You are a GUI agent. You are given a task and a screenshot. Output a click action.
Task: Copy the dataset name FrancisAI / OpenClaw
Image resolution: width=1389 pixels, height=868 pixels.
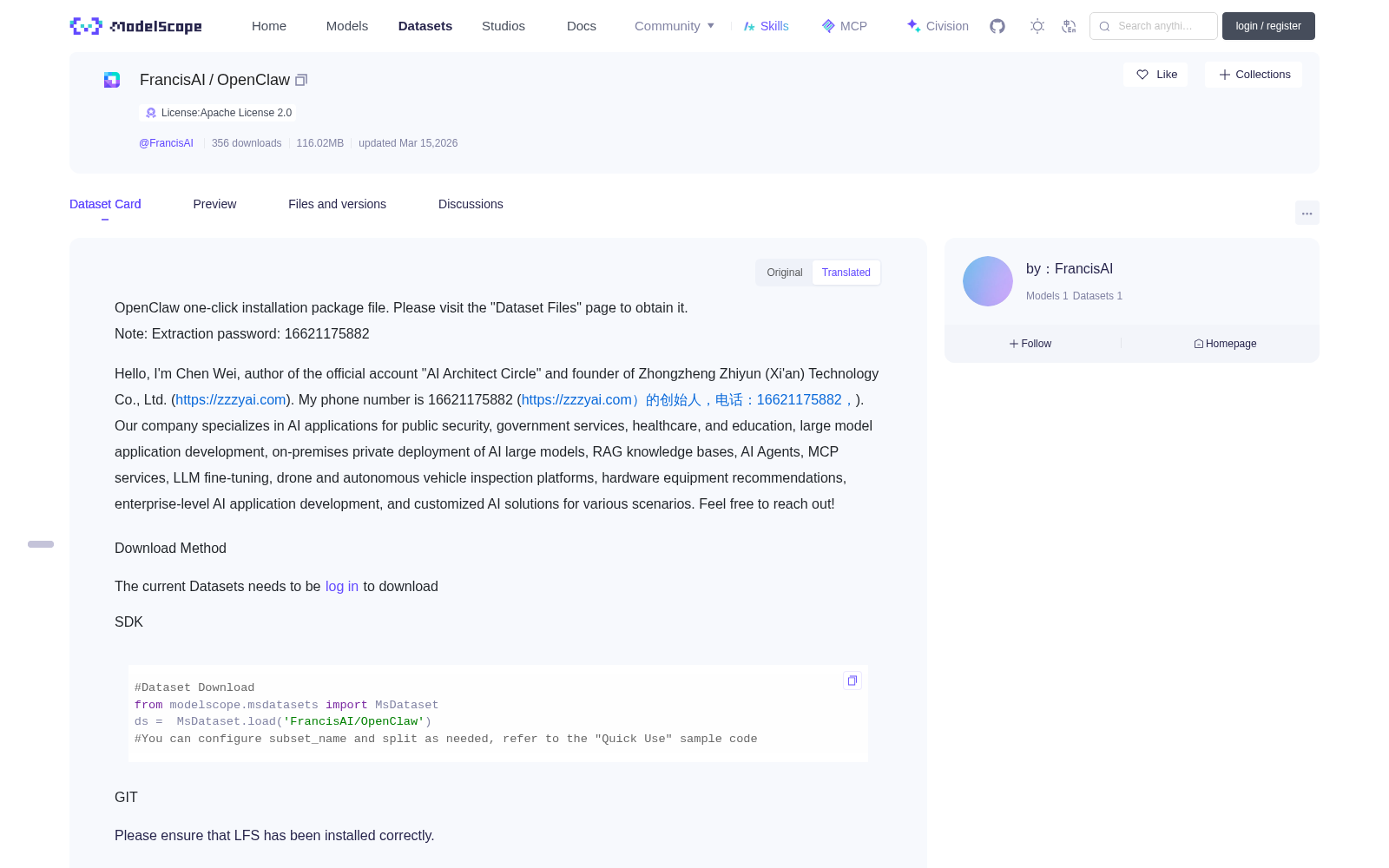pos(301,80)
